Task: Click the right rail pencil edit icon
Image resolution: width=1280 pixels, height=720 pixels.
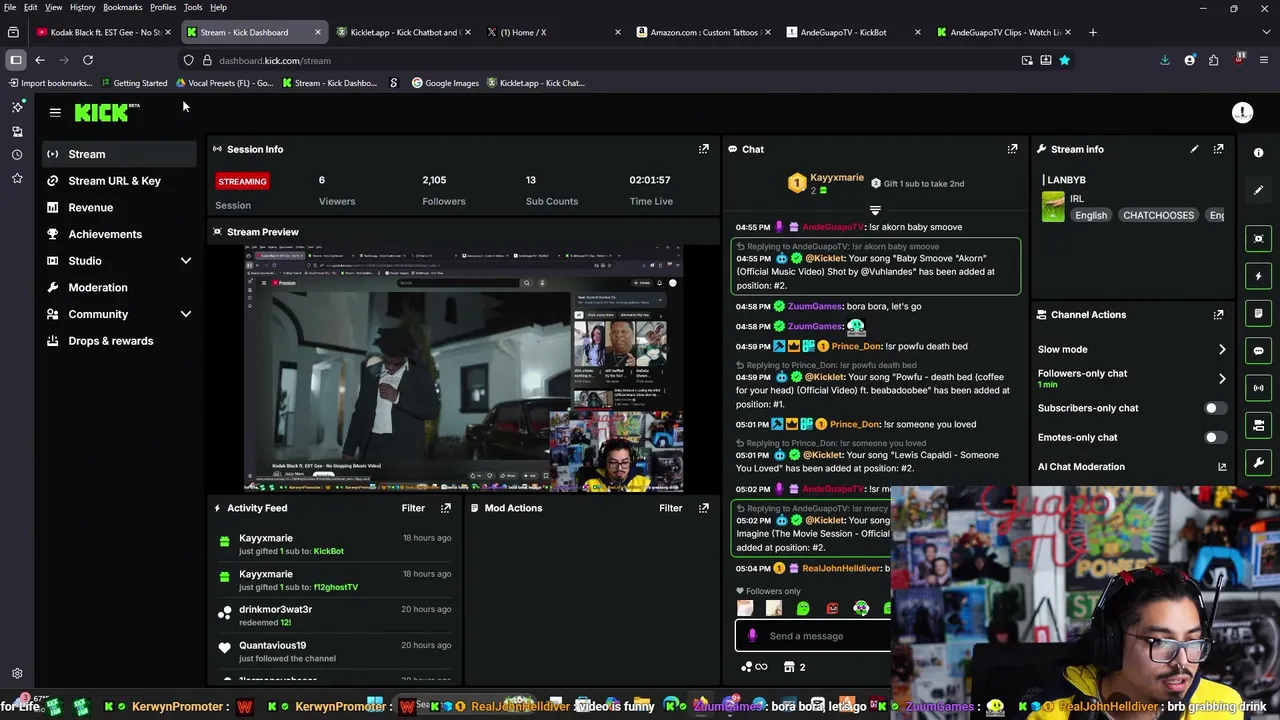Action: coord(1259,190)
